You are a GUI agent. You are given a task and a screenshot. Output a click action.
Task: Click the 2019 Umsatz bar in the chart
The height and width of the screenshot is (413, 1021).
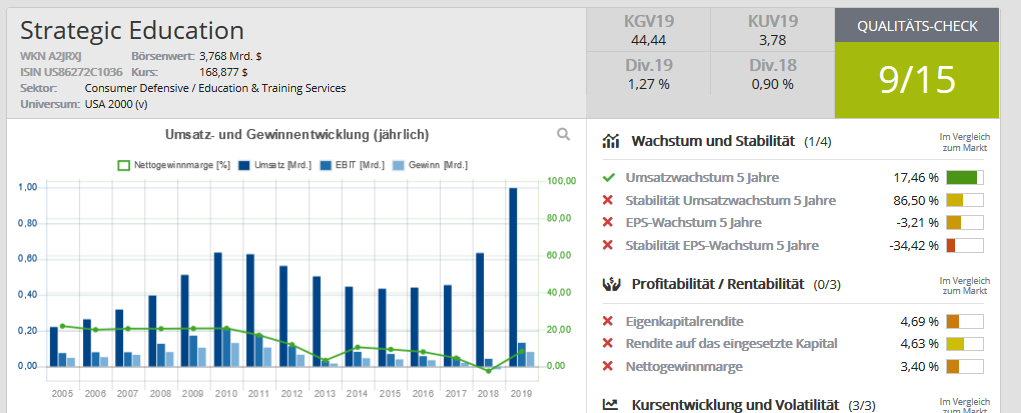coord(513,277)
